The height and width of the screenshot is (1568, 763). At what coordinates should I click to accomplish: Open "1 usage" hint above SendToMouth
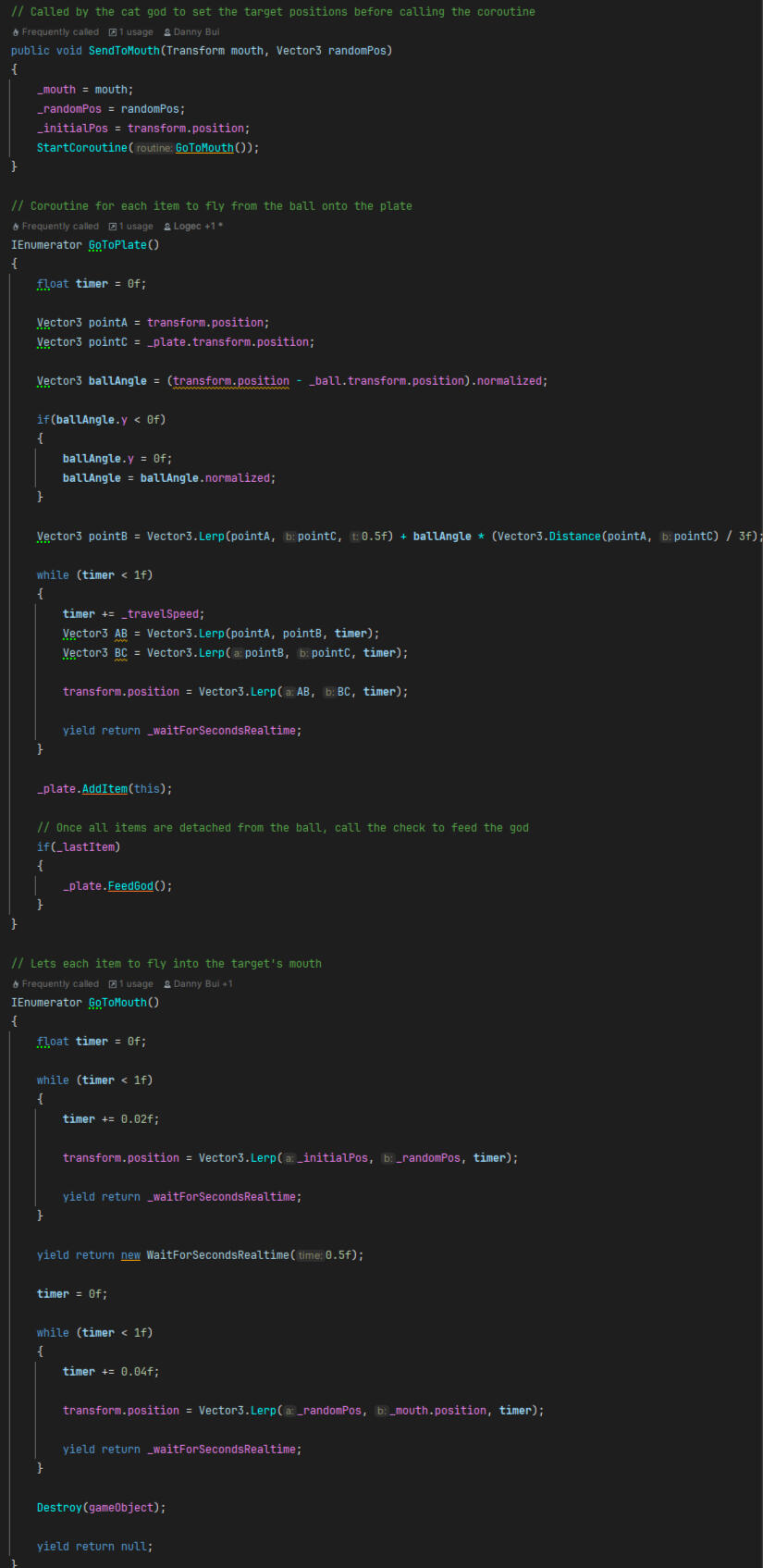(130, 32)
